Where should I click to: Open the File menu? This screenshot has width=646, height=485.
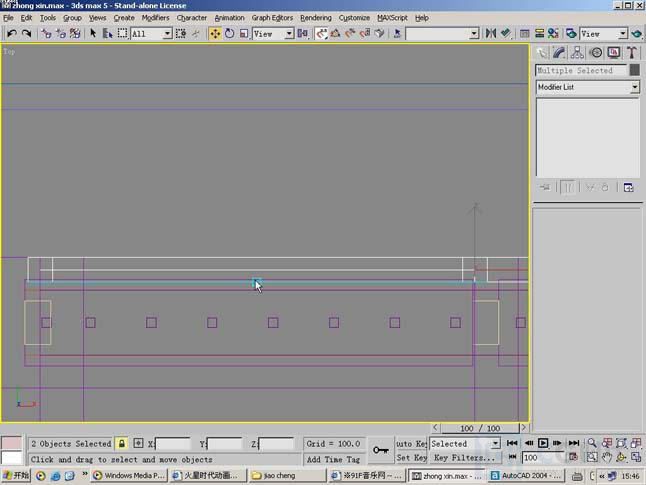click(8, 18)
